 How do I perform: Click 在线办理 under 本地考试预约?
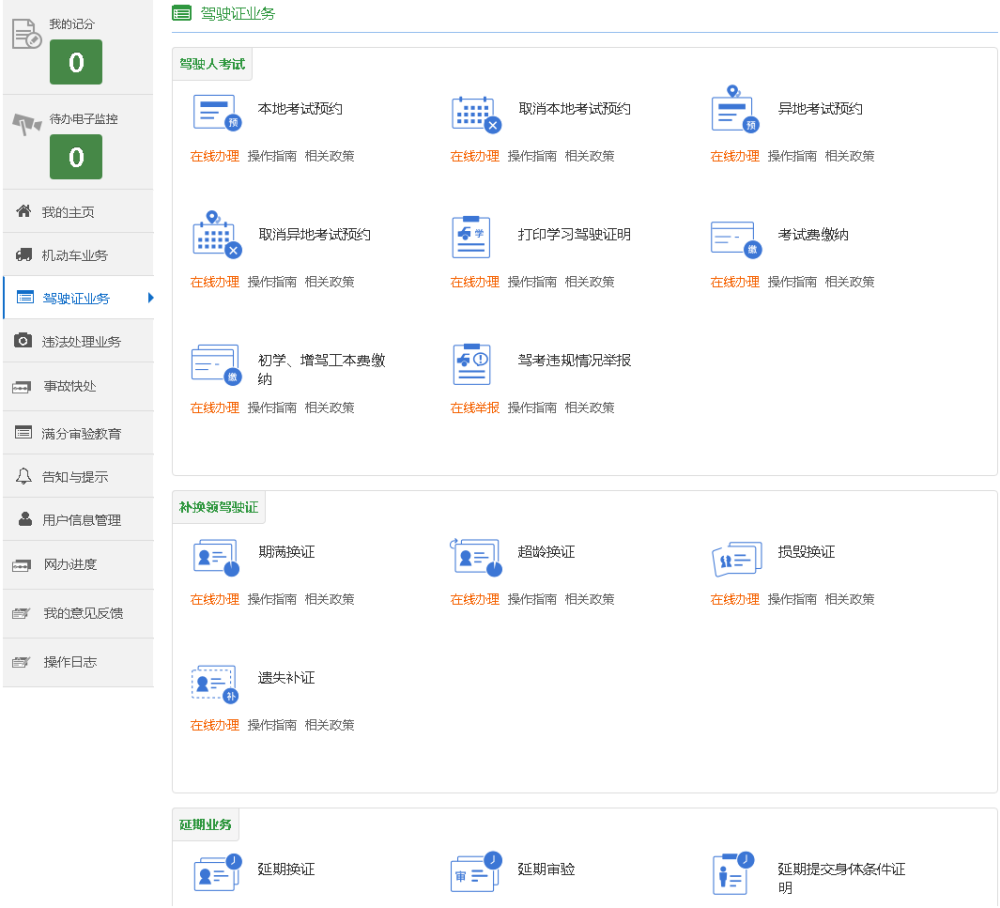214,156
